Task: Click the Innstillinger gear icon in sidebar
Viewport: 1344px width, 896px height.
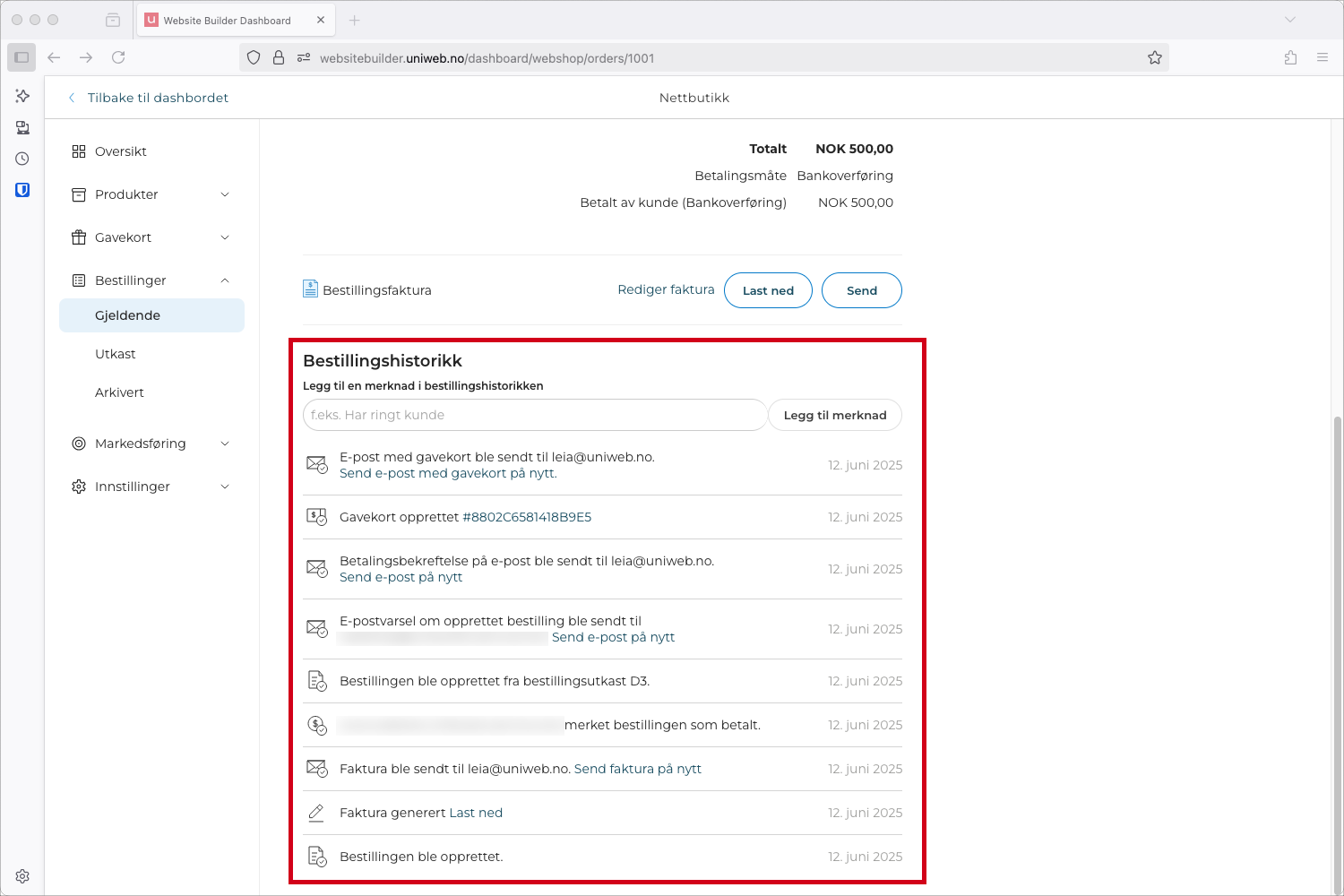Action: click(x=79, y=487)
